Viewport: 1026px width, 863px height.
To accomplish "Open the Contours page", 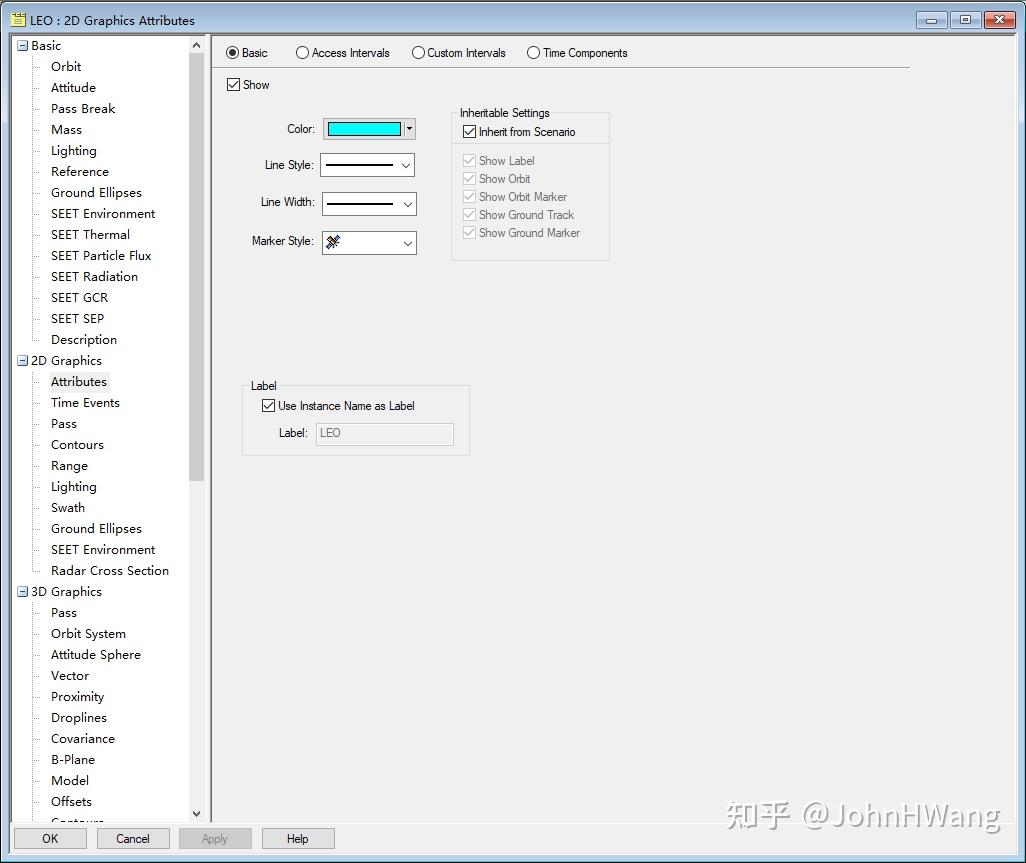I will [x=77, y=444].
